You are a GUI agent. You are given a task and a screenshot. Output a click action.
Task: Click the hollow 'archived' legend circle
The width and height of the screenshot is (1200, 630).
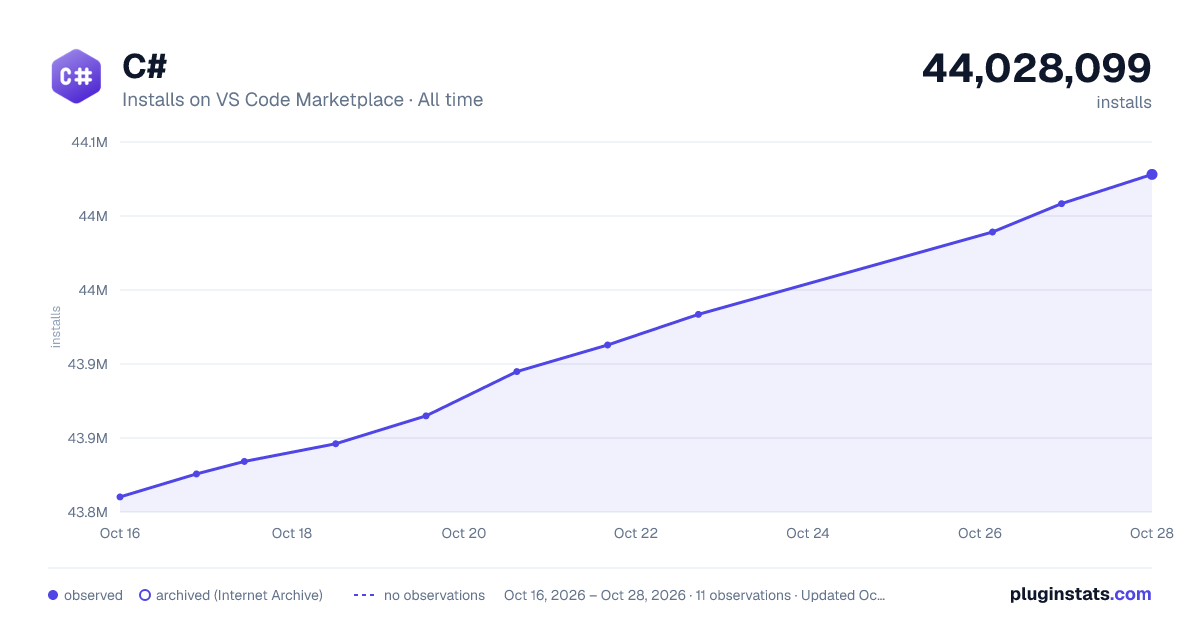[145, 595]
